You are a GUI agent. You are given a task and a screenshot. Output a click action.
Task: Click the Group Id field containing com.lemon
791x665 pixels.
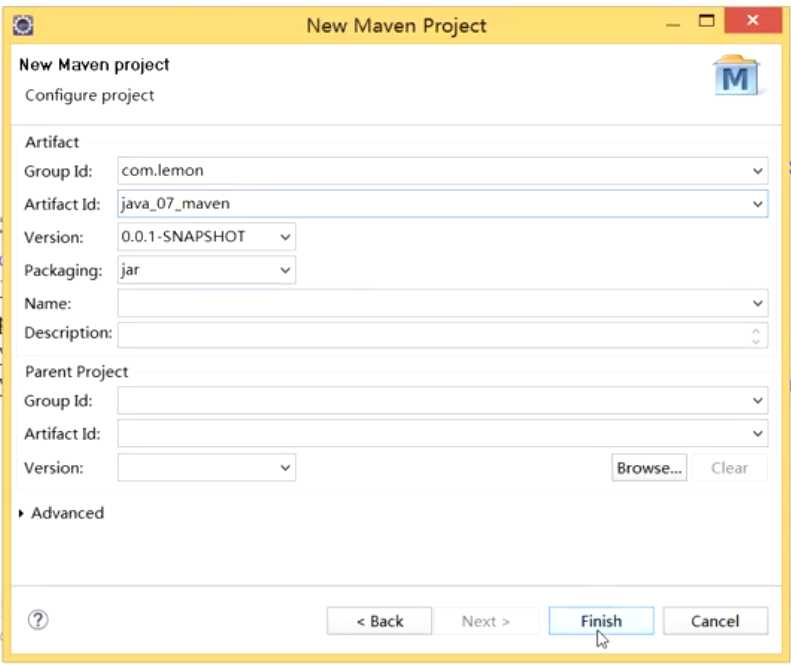click(442, 171)
